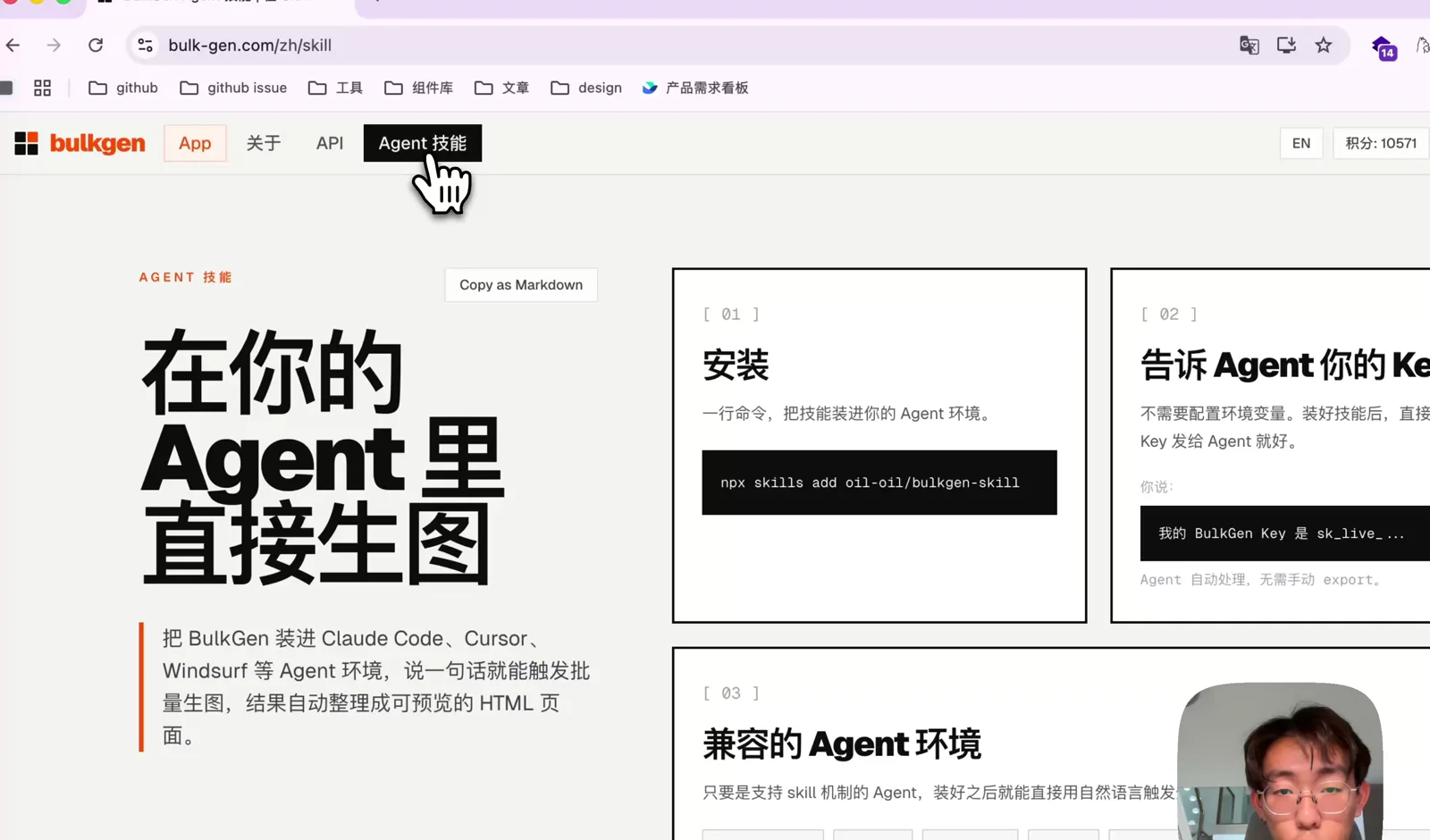Click the partially visible icon at the right end of the browser toolbar
The width and height of the screenshot is (1430, 840).
pyautogui.click(x=1422, y=46)
